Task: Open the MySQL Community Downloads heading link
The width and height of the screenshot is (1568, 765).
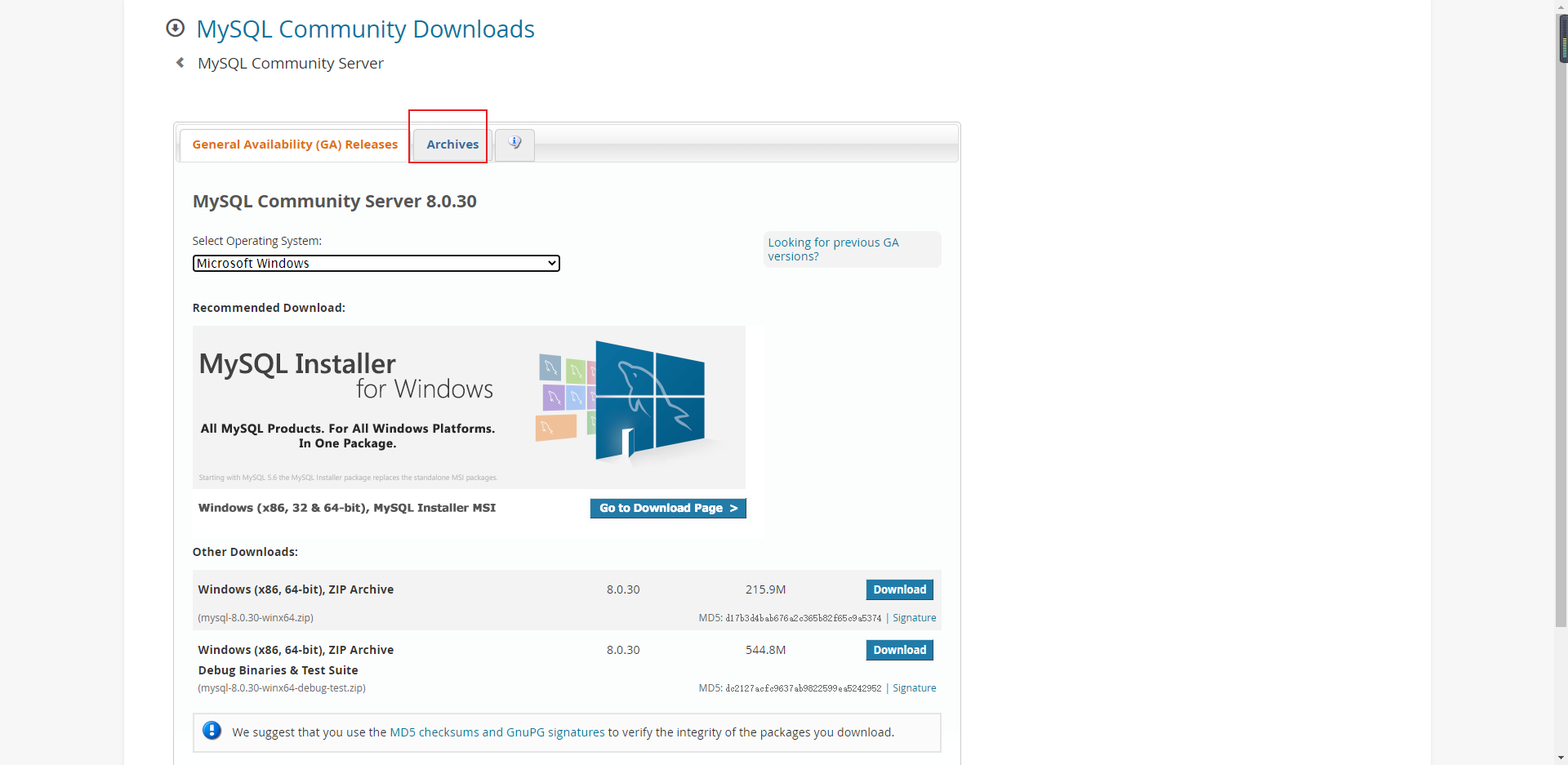Action: click(365, 29)
